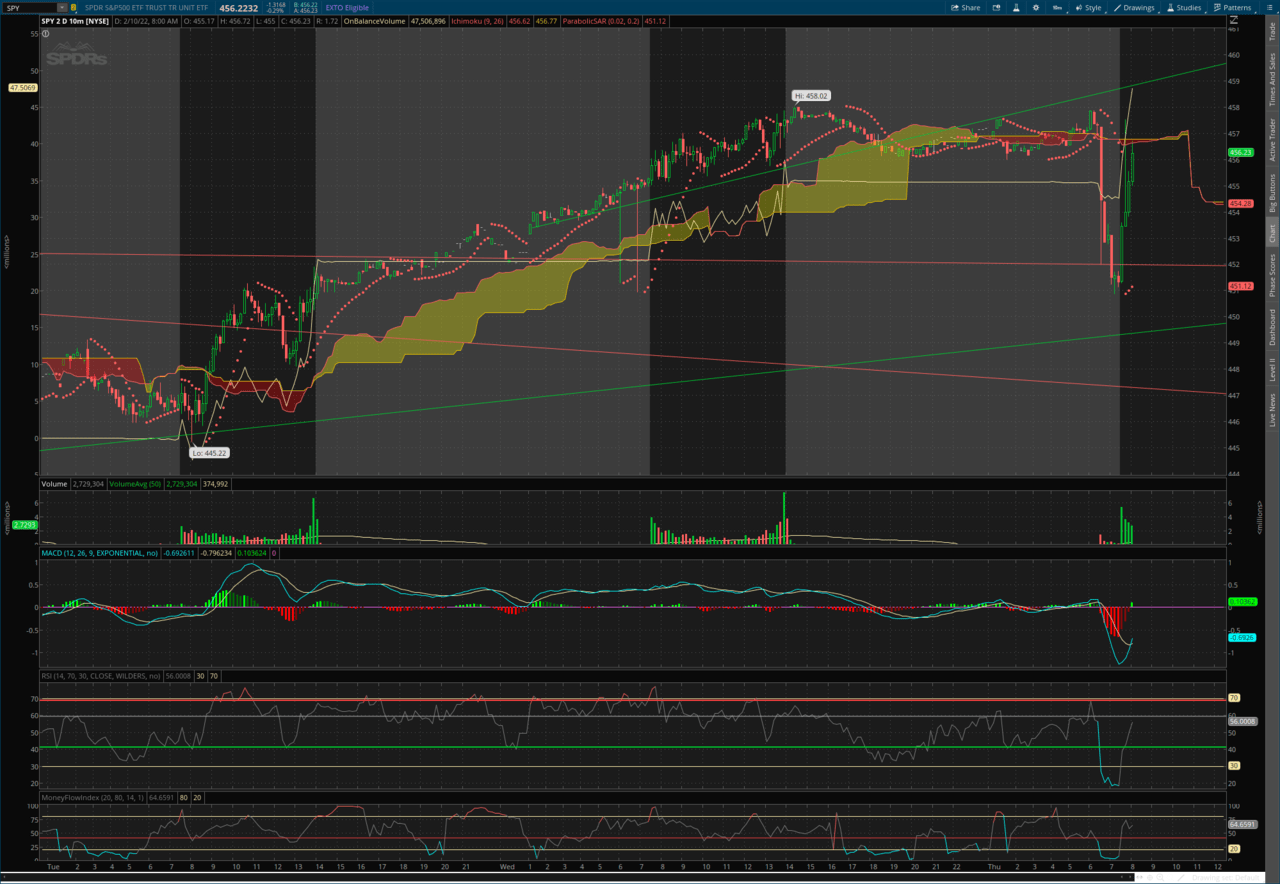This screenshot has width=1280, height=884.
Task: Open chart settings gear icon
Action: tap(1036, 7)
